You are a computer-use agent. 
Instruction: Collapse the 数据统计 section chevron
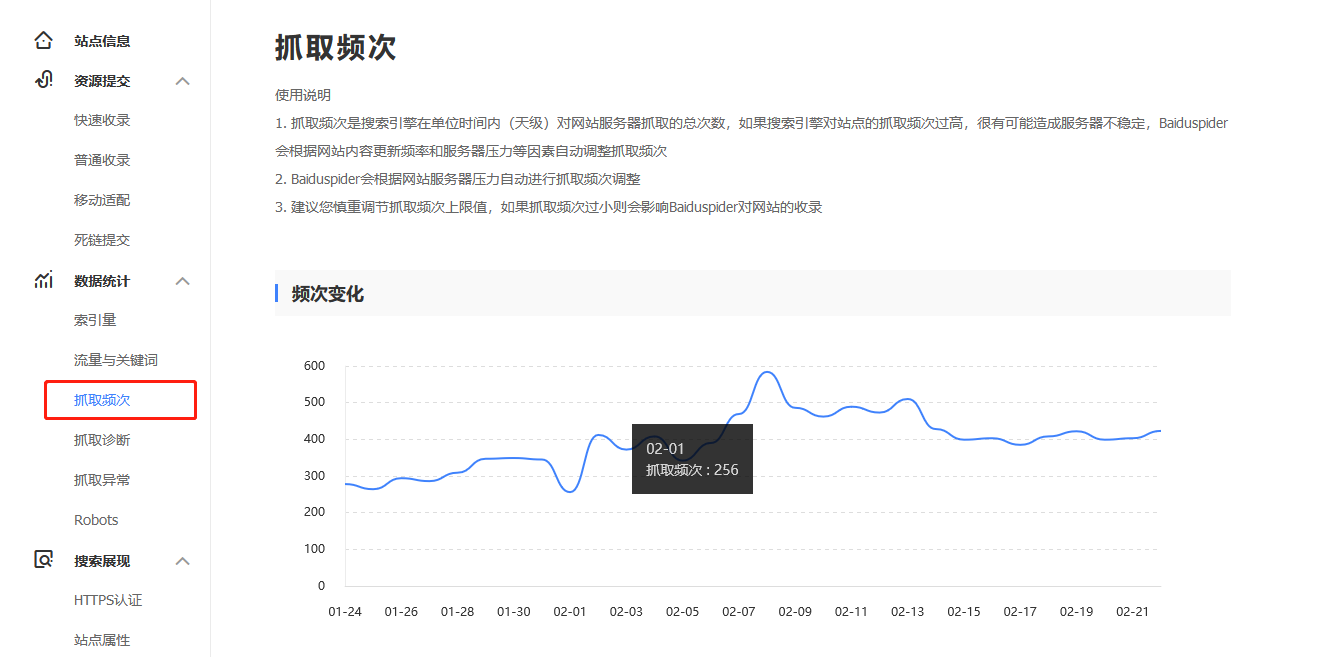183,281
